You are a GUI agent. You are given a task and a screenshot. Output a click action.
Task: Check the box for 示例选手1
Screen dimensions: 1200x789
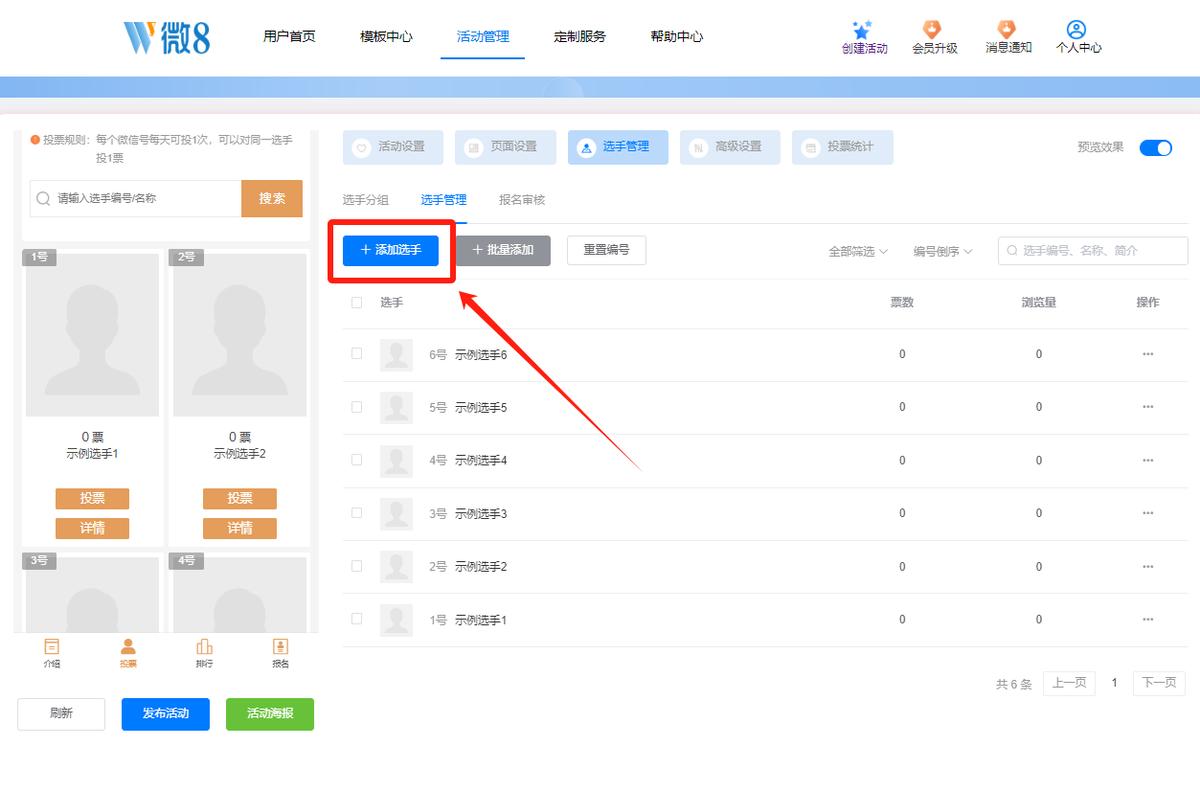tap(357, 619)
